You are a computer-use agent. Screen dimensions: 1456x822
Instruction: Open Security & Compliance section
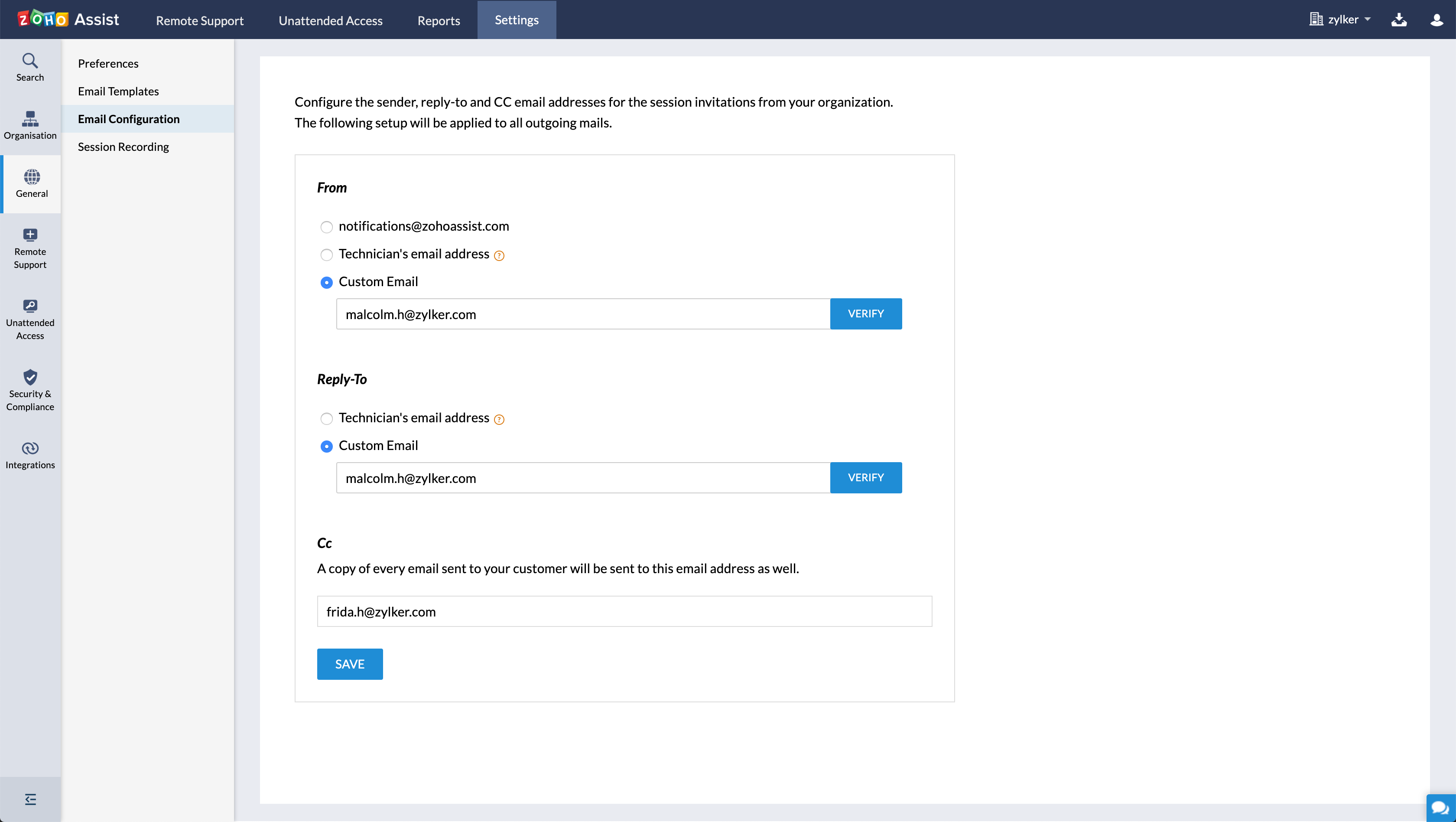tap(30, 390)
